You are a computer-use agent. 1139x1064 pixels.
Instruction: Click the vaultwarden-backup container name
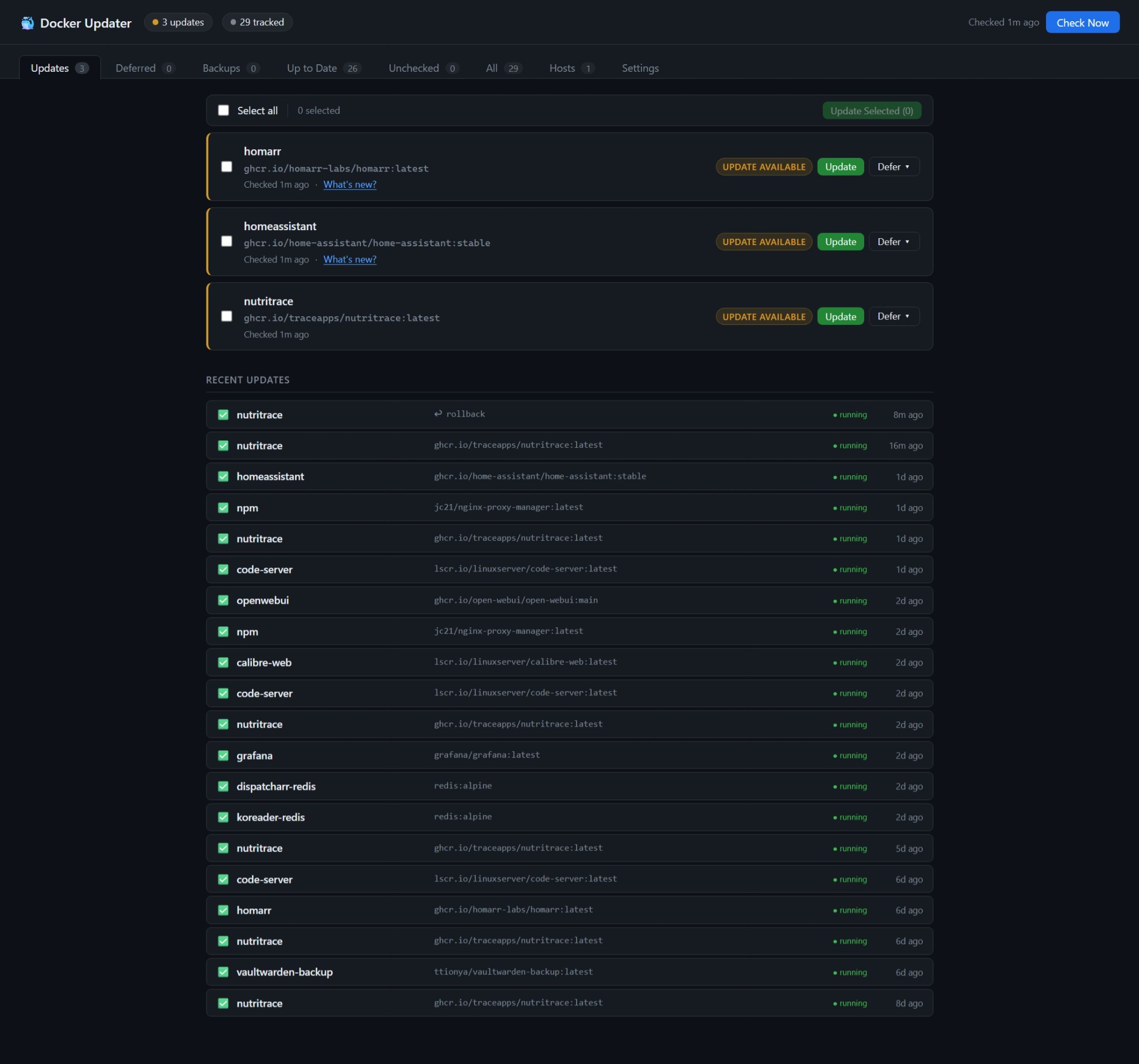coord(285,972)
